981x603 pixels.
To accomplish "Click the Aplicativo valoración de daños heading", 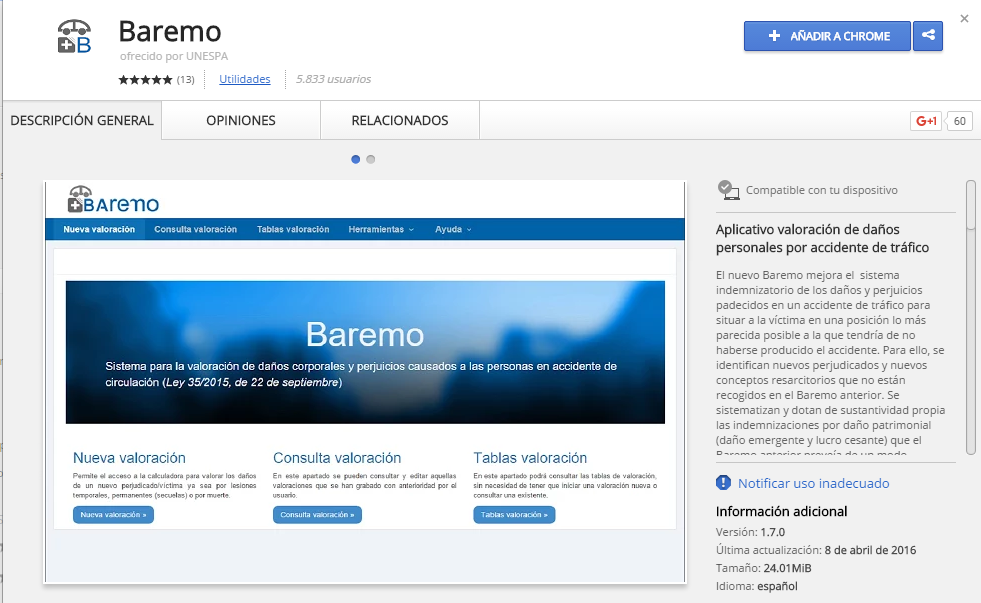I will (x=822, y=238).
